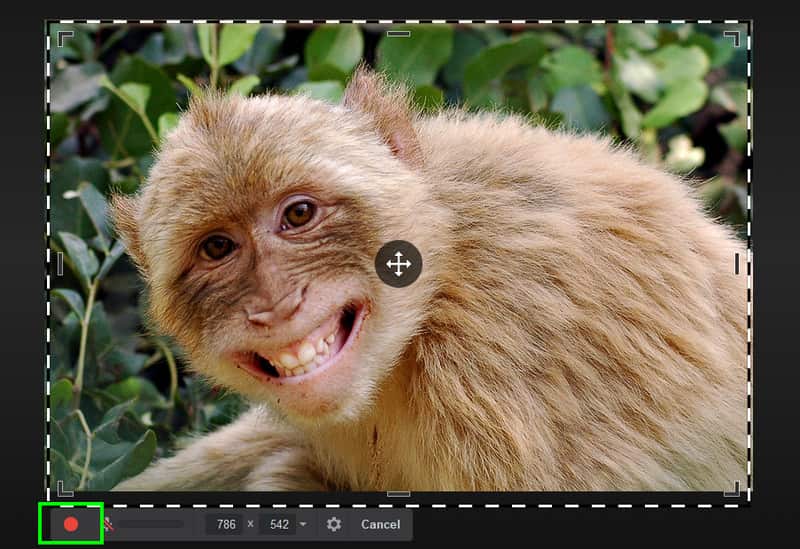The image size is (800, 549).
Task: Click the height field showing 542
Action: (x=278, y=524)
